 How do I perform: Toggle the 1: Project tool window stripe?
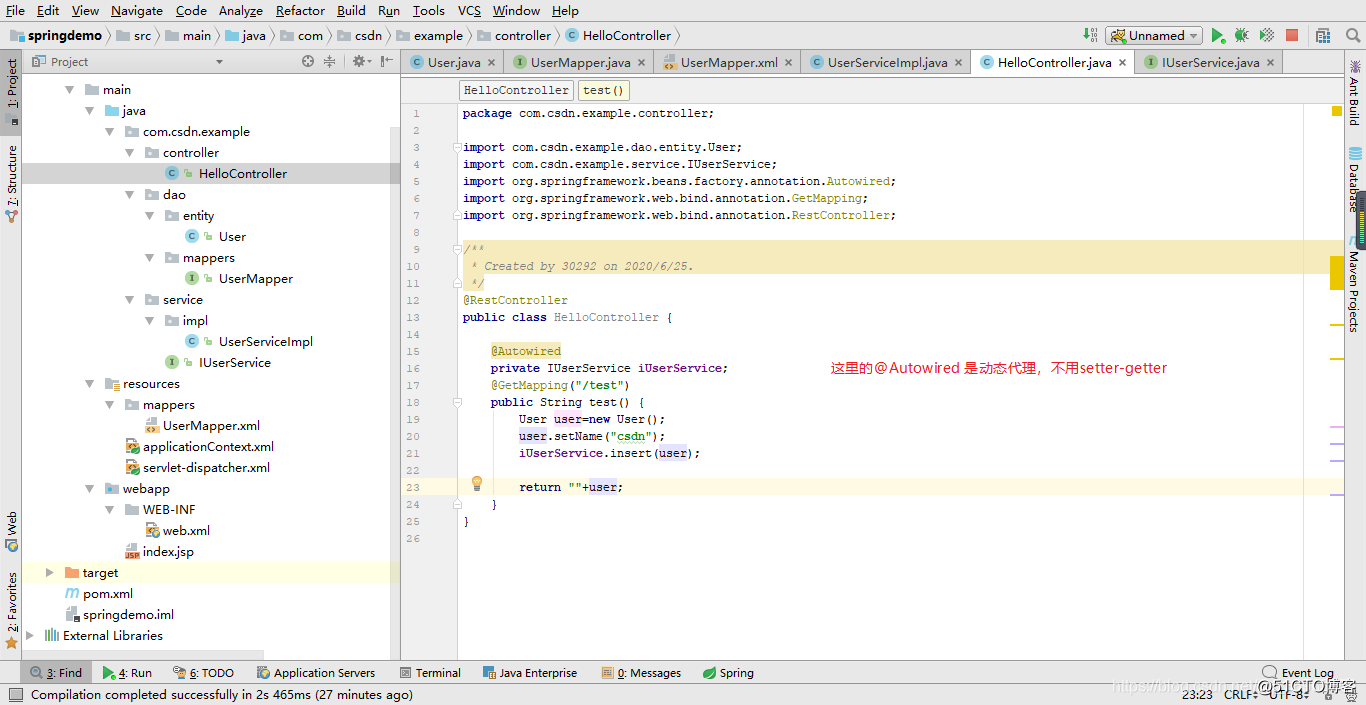pos(11,91)
